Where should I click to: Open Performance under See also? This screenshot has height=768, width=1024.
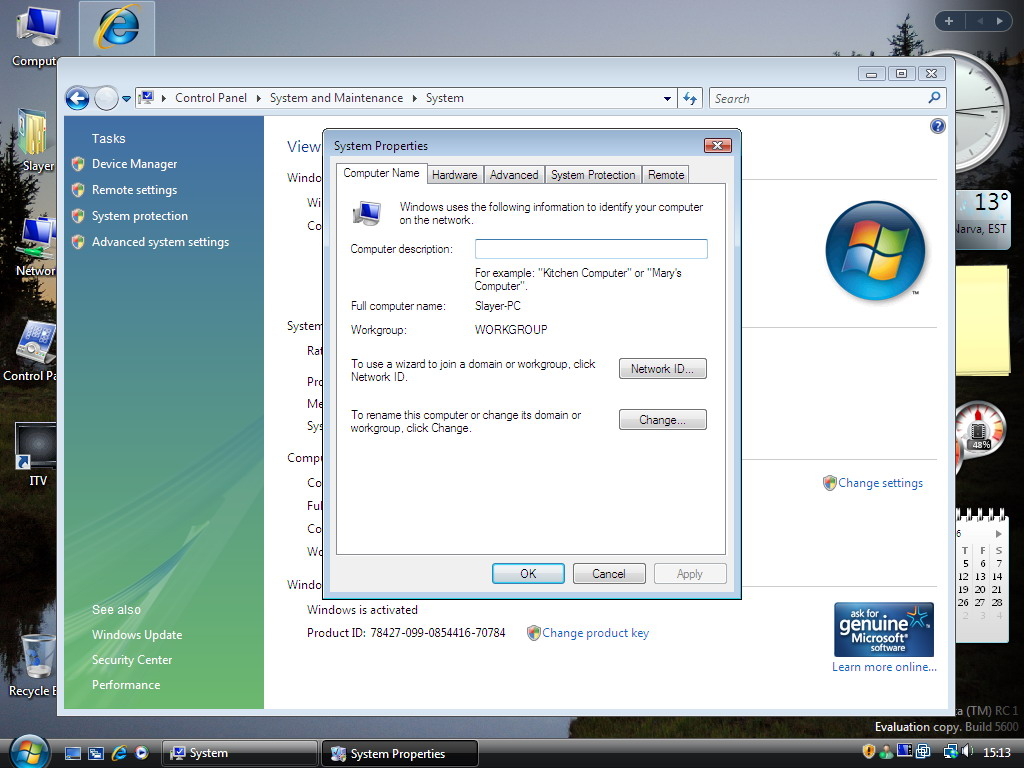point(126,684)
